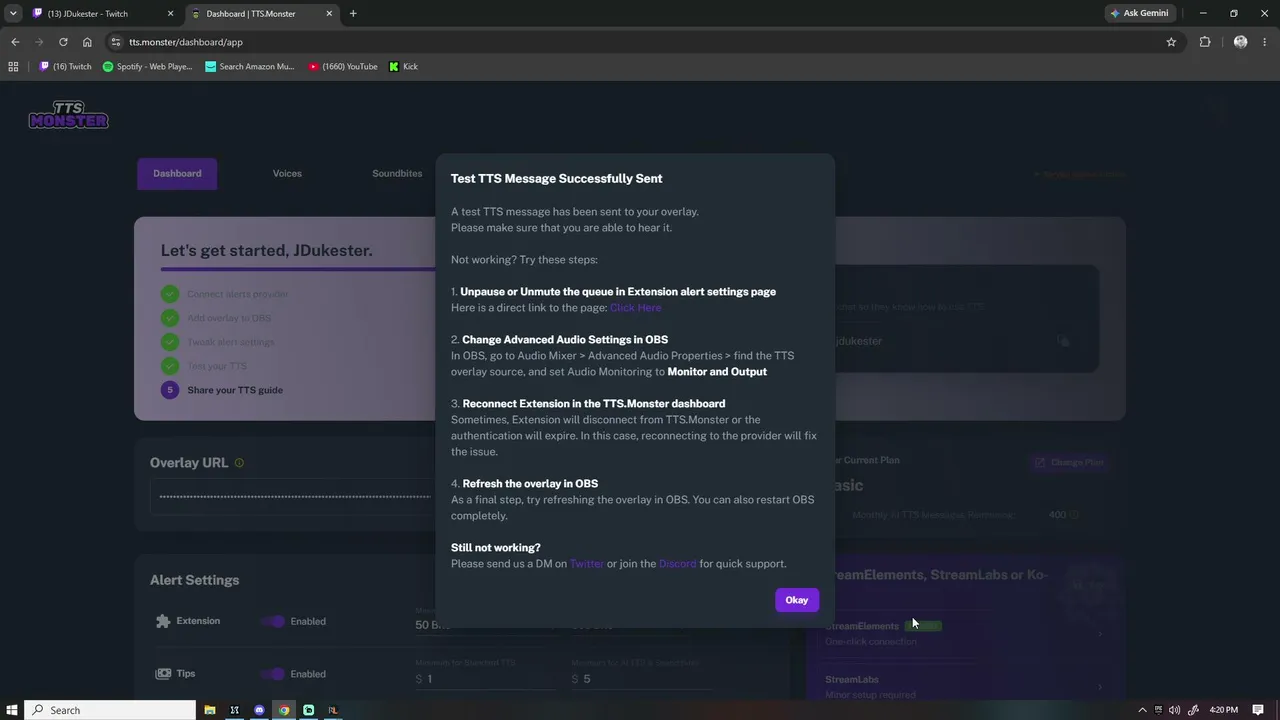Select the 'Share your TTS guide' step
This screenshot has width=1280, height=720.
pyautogui.click(x=222, y=390)
